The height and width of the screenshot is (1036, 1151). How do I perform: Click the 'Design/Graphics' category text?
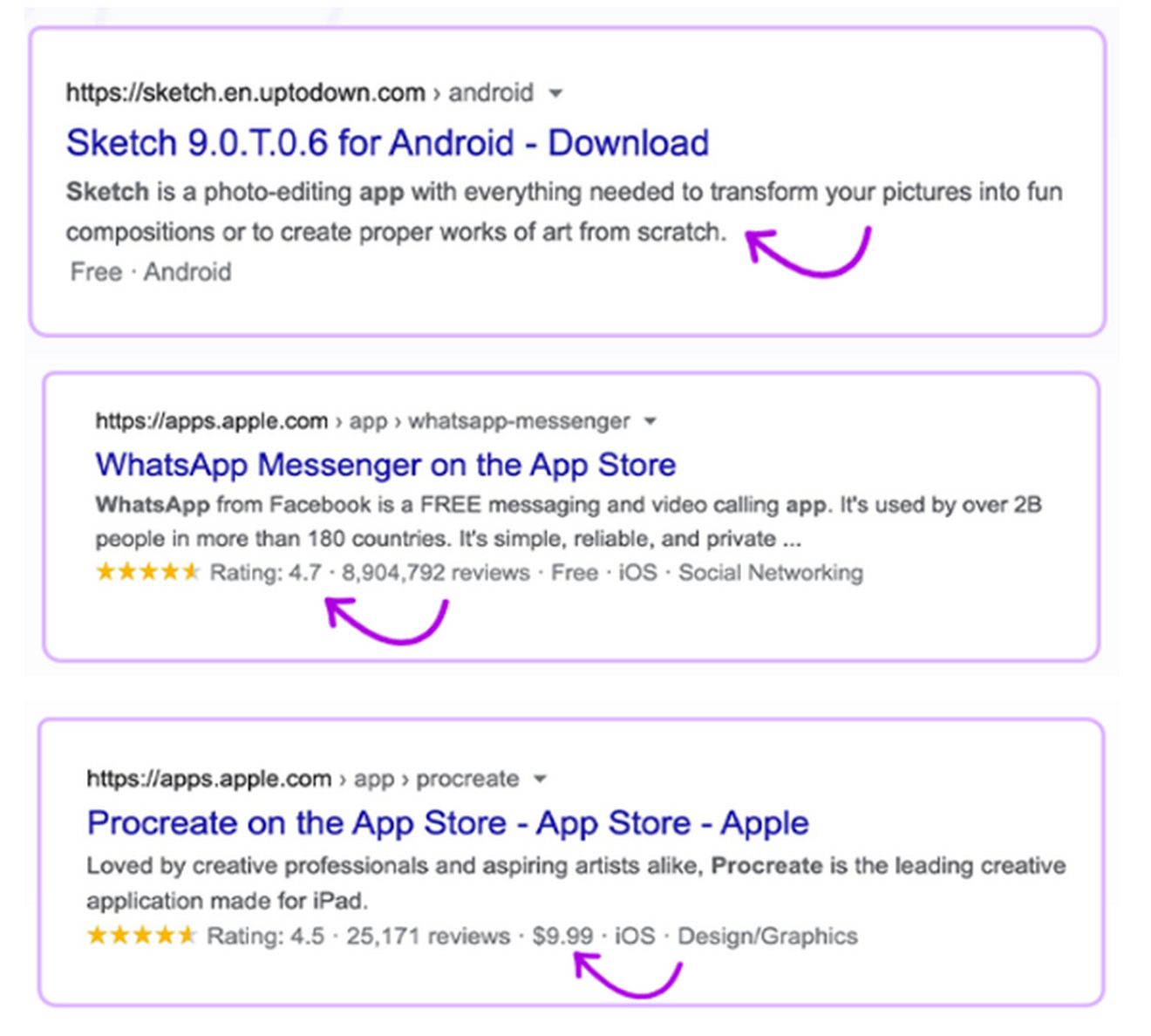pyautogui.click(x=767, y=937)
